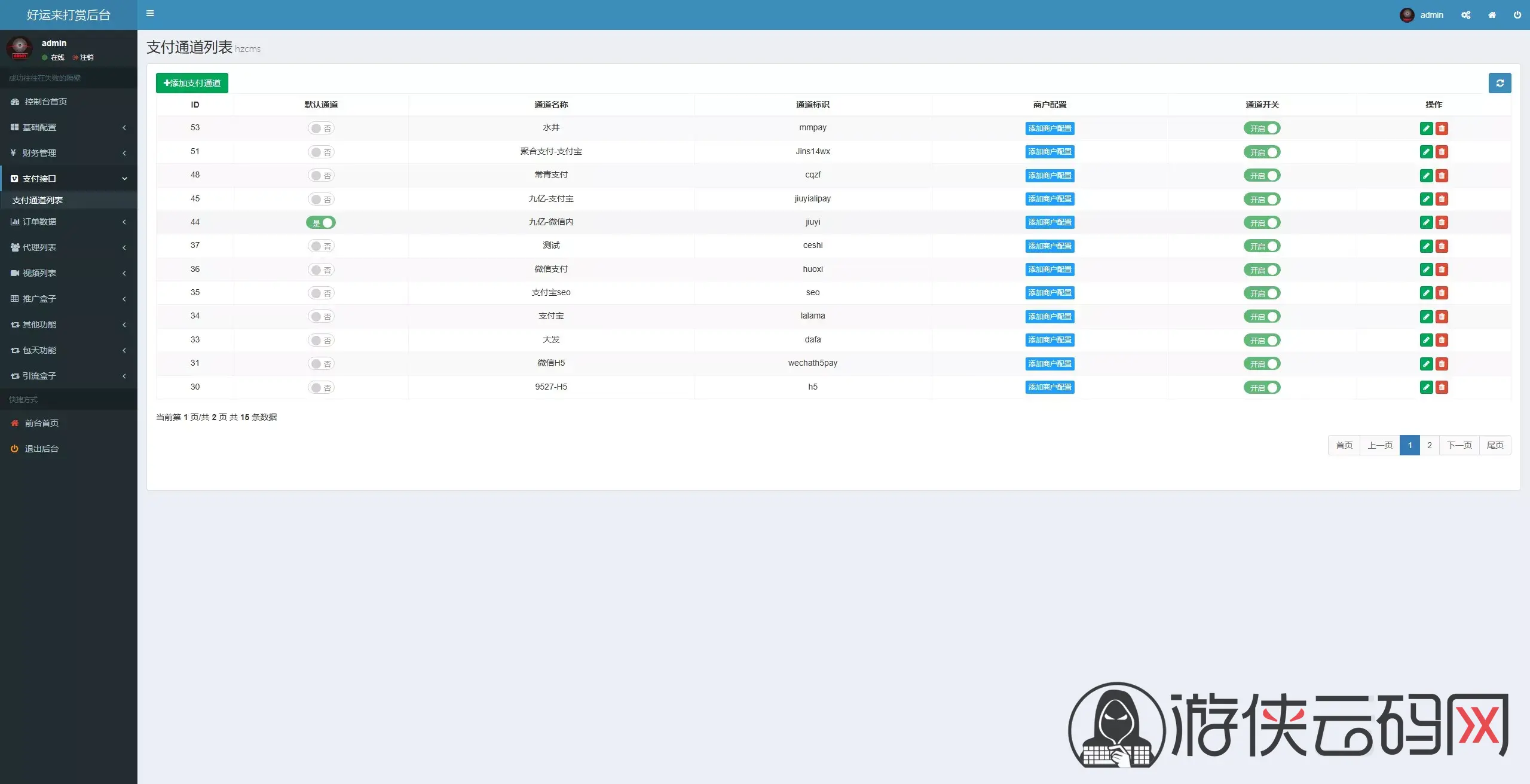
Task: Collapse the 支付接口 sidebar menu
Action: [x=69, y=179]
